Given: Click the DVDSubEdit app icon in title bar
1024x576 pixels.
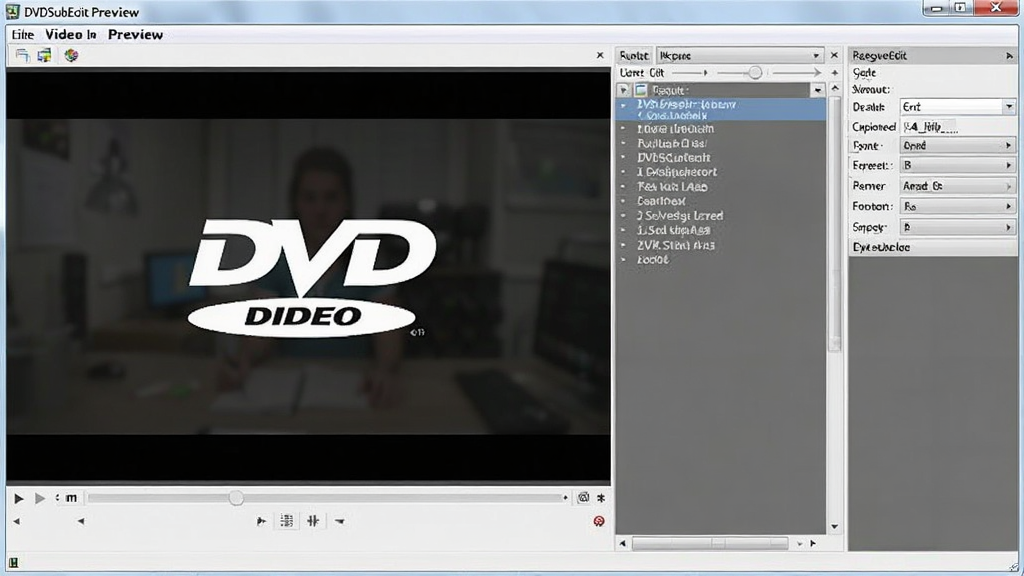Looking at the screenshot, I should coord(12,11).
